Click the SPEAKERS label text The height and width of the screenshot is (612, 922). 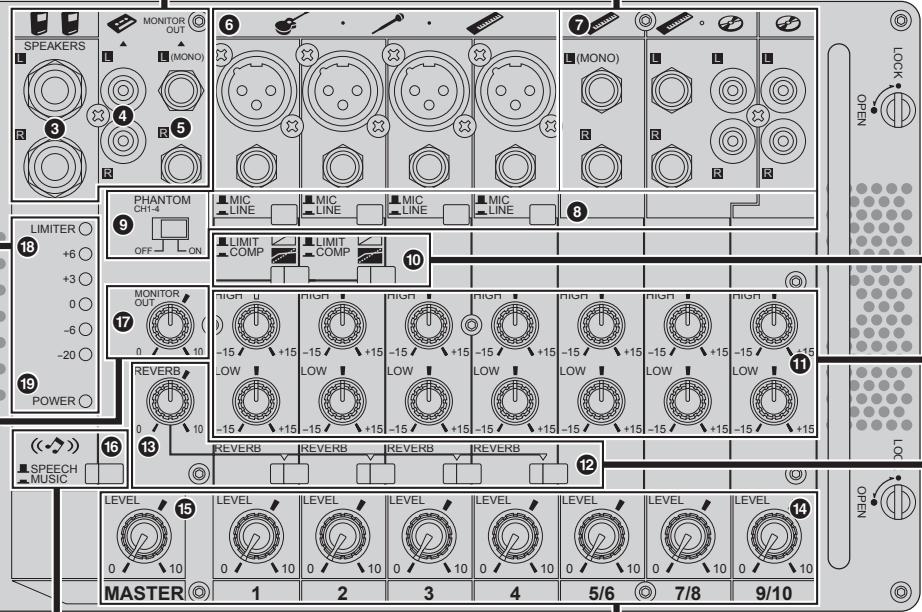(55, 46)
